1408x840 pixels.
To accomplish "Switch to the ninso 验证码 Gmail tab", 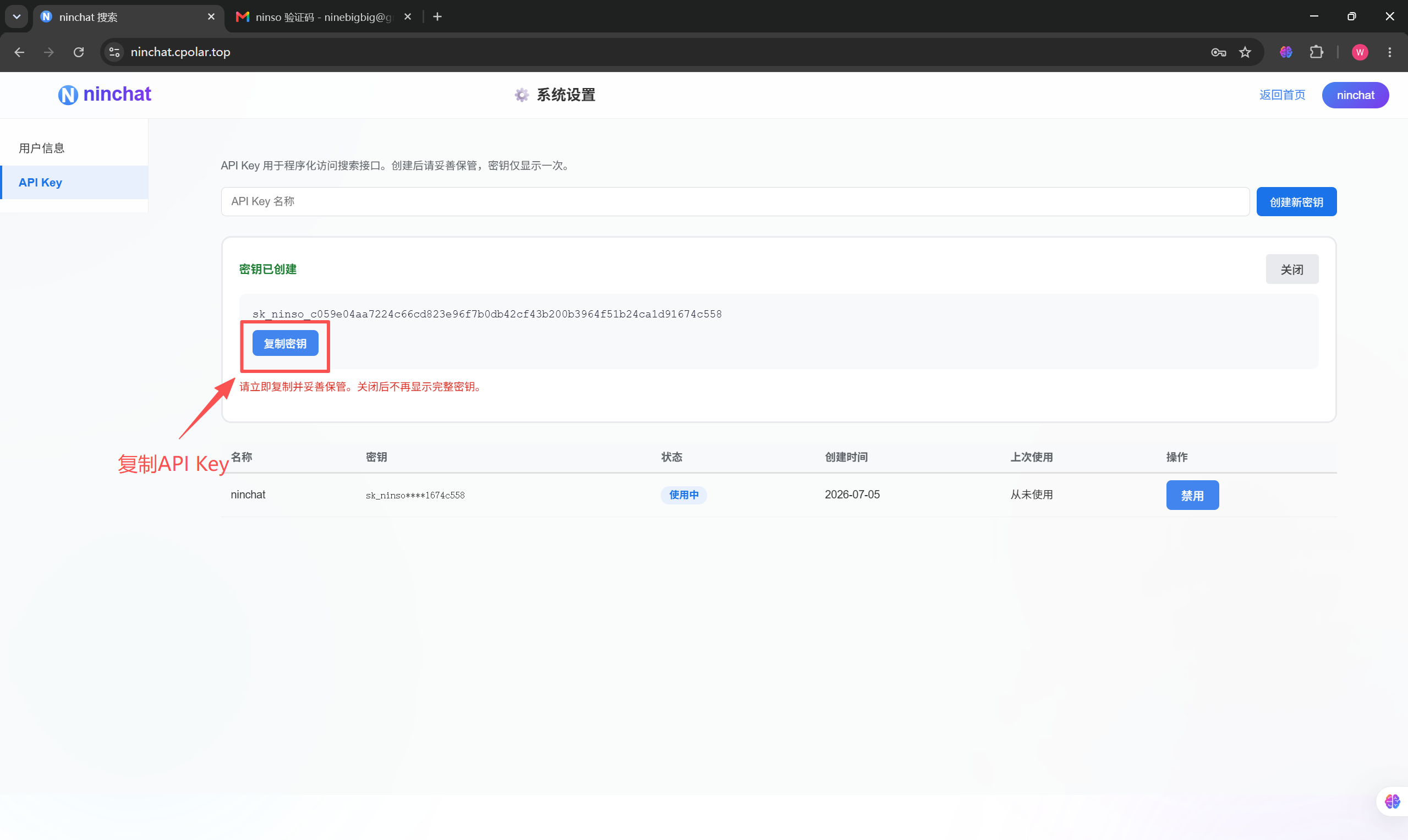I will (x=323, y=17).
